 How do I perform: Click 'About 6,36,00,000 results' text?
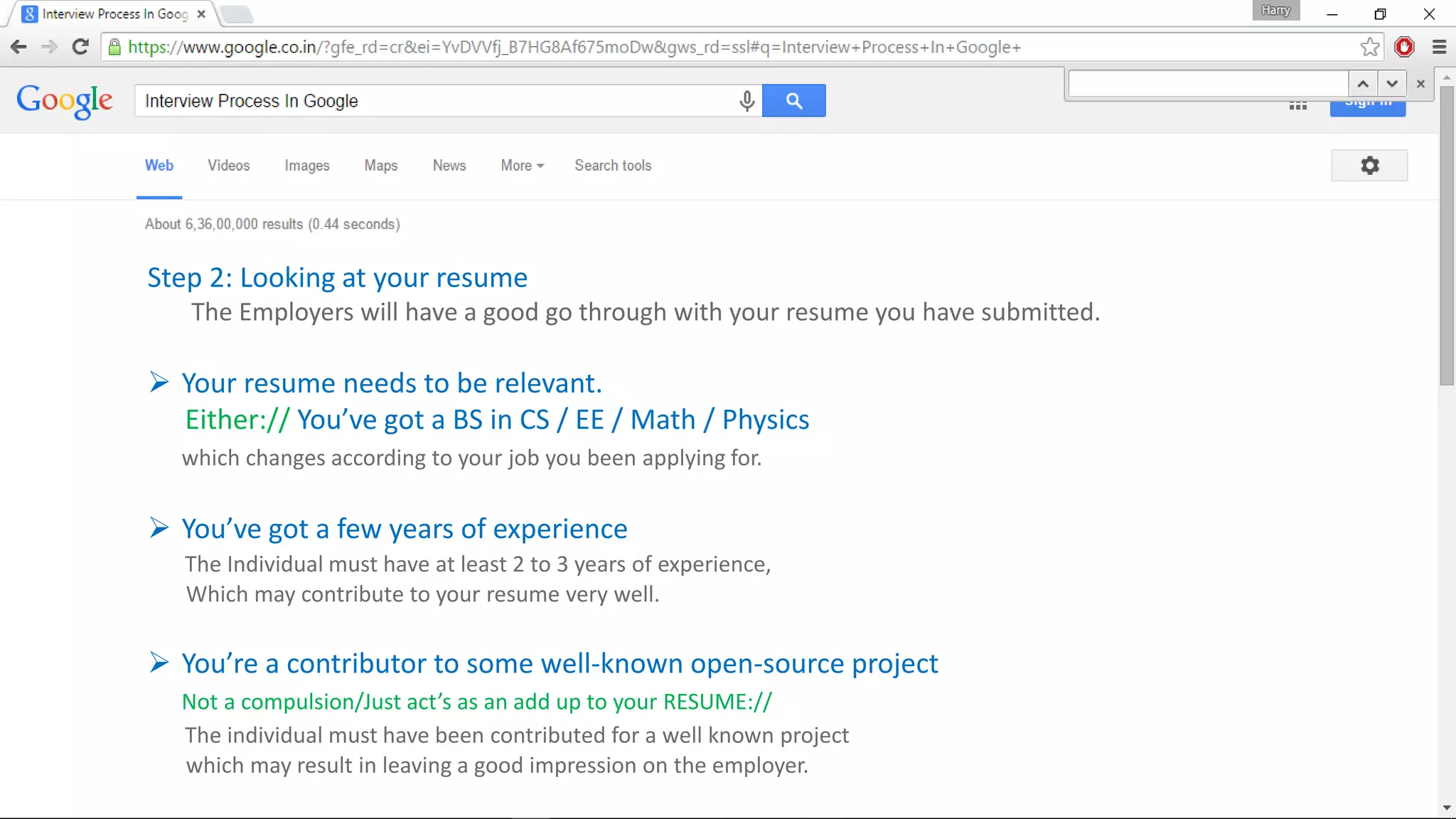(272, 224)
